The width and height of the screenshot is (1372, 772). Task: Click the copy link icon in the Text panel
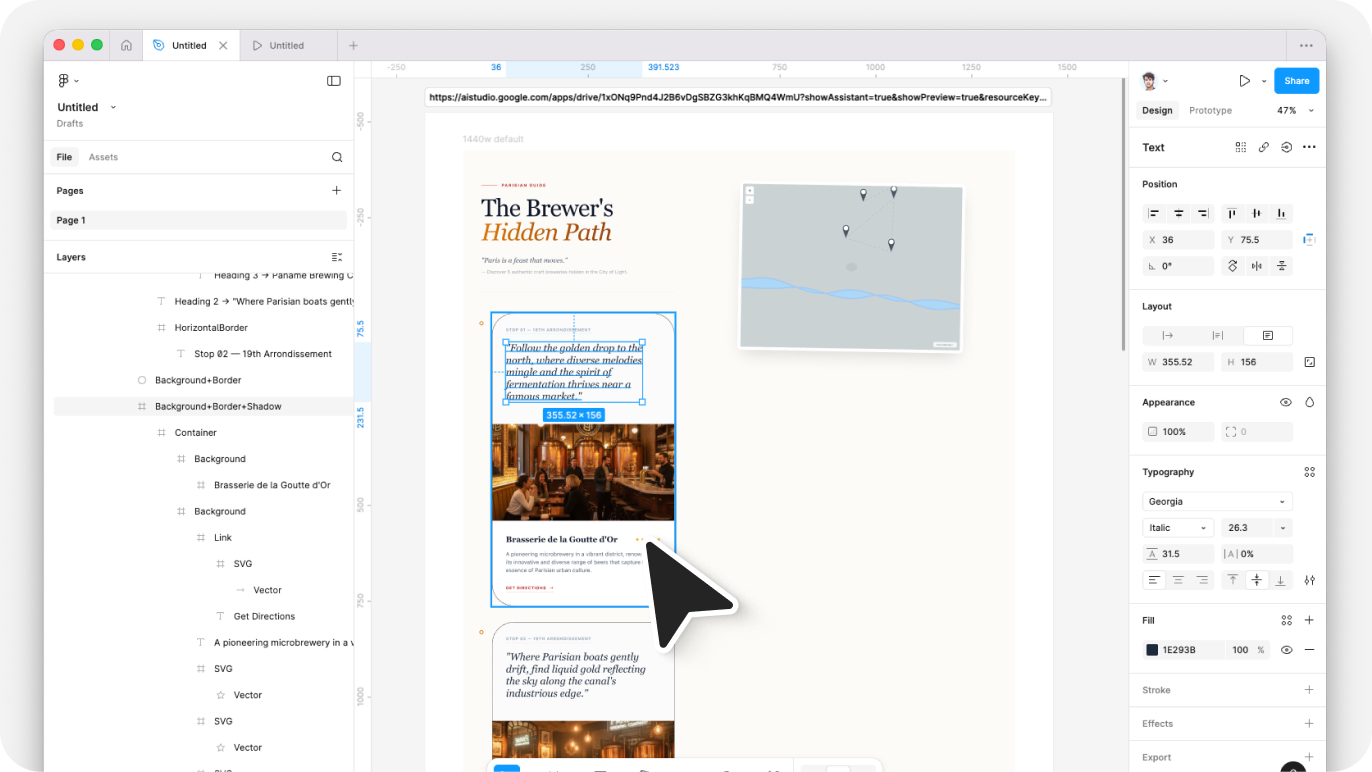(1263, 147)
